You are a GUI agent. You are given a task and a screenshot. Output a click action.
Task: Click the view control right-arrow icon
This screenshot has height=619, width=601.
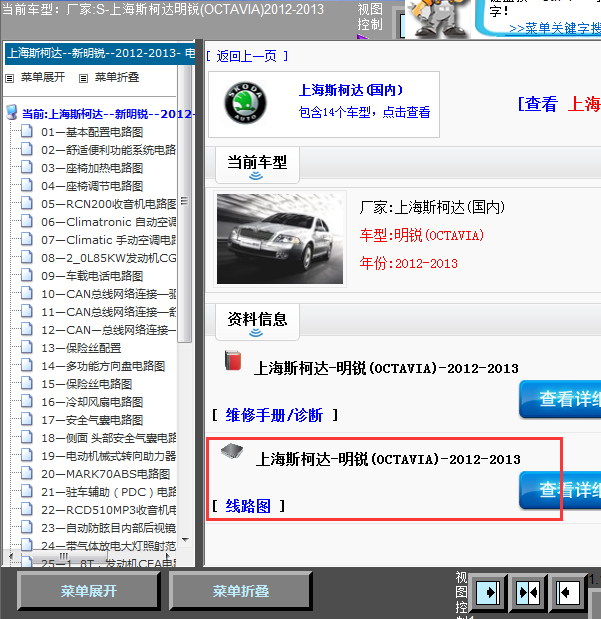489,593
